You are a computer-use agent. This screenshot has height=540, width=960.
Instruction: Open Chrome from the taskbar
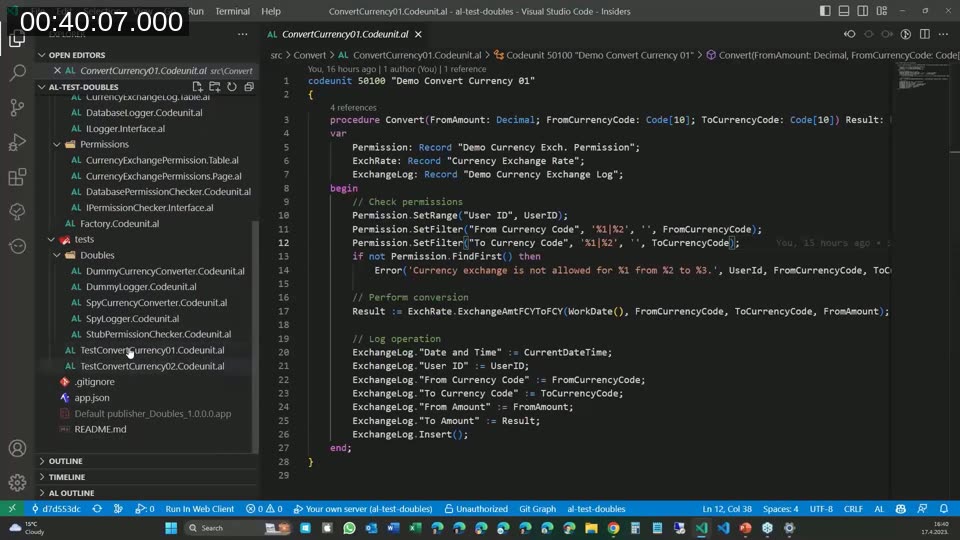pos(613,528)
